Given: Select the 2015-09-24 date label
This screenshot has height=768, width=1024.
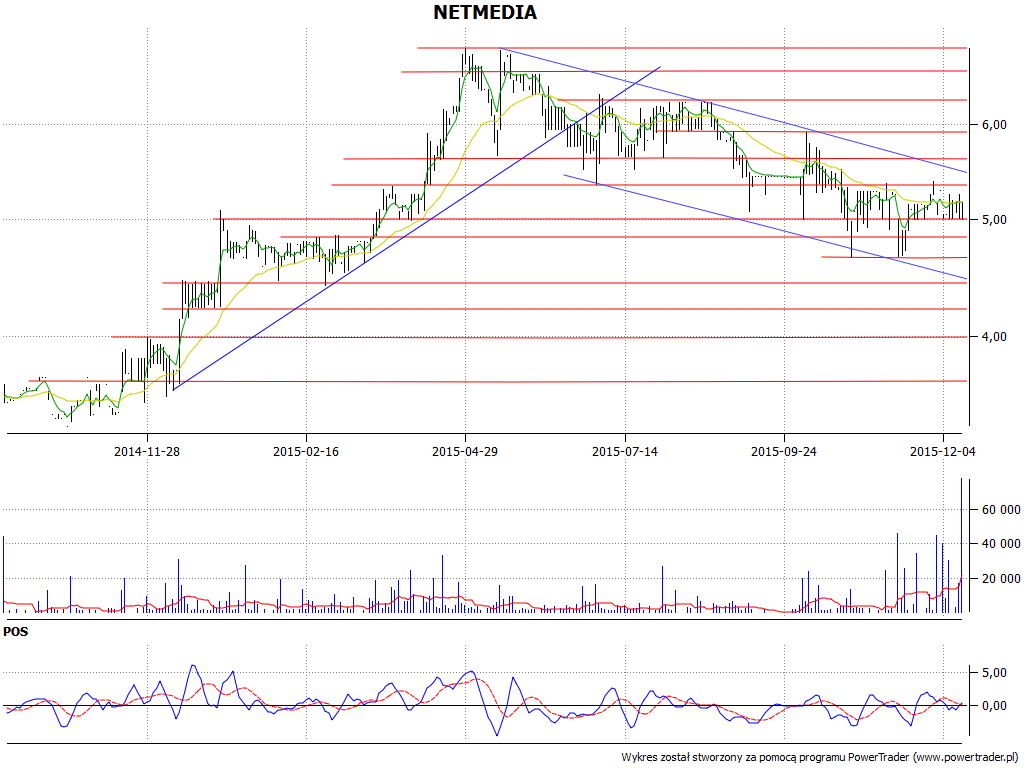Looking at the screenshot, I should click(784, 451).
